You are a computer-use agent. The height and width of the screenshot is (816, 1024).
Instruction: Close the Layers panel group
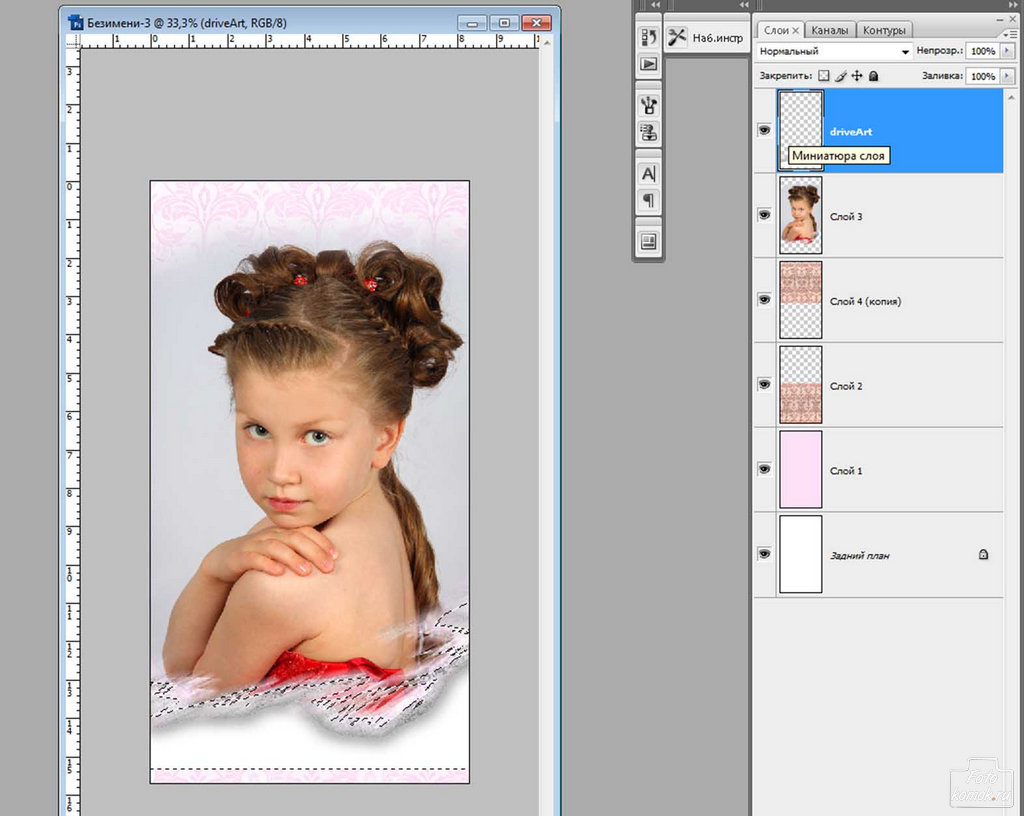[x=1012, y=20]
